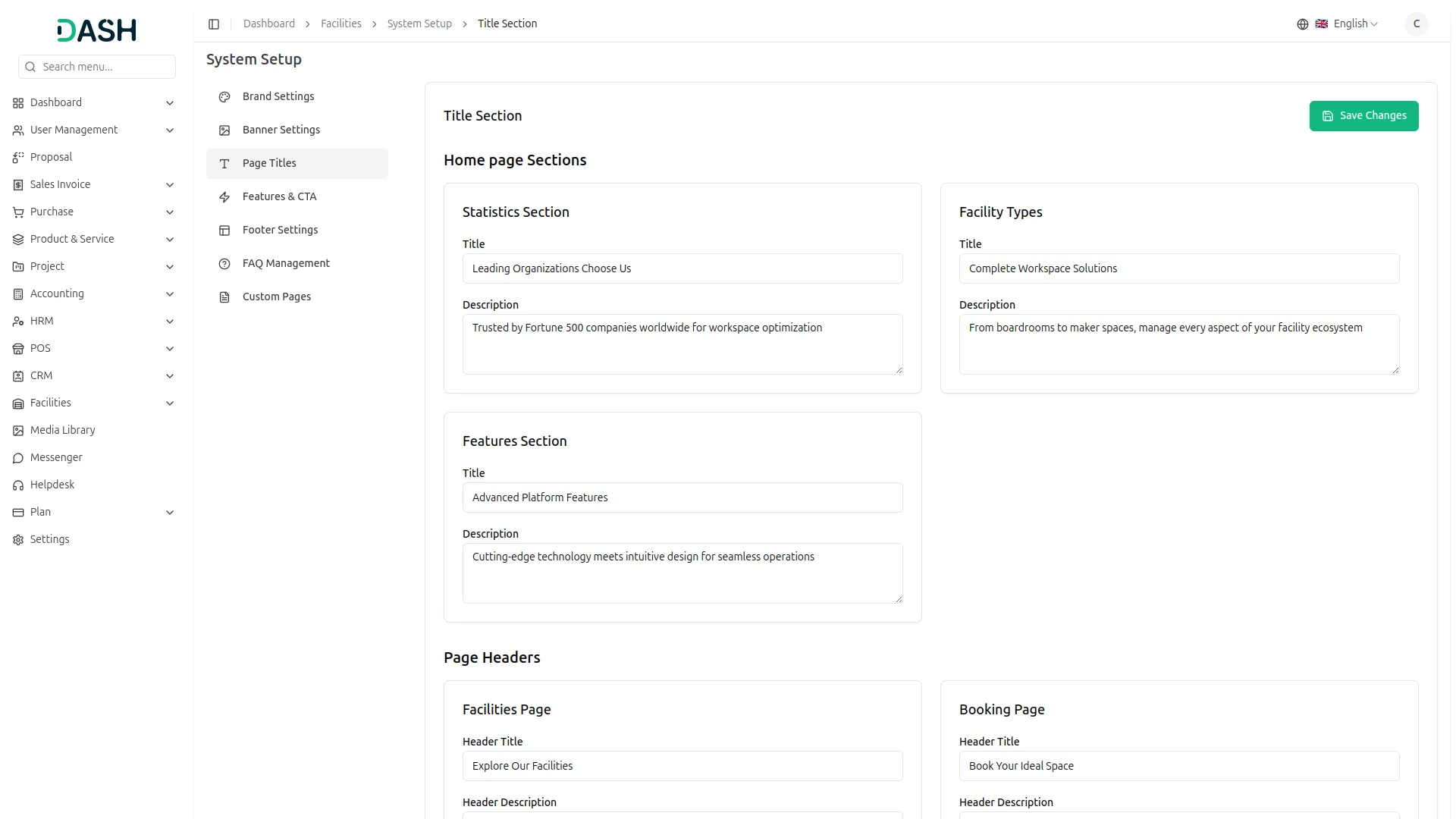
Task: Click the FAQ Management question icon
Action: coord(224,264)
